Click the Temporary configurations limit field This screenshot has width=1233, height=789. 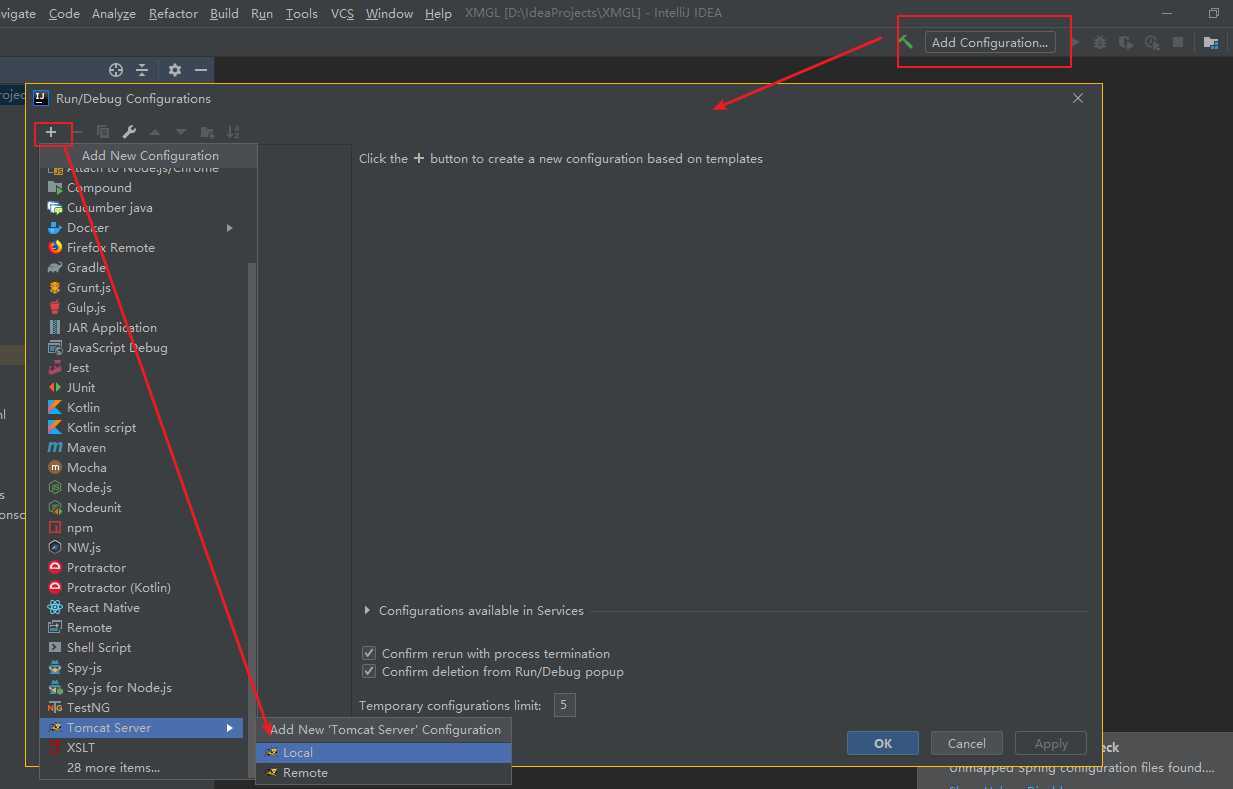pos(564,706)
